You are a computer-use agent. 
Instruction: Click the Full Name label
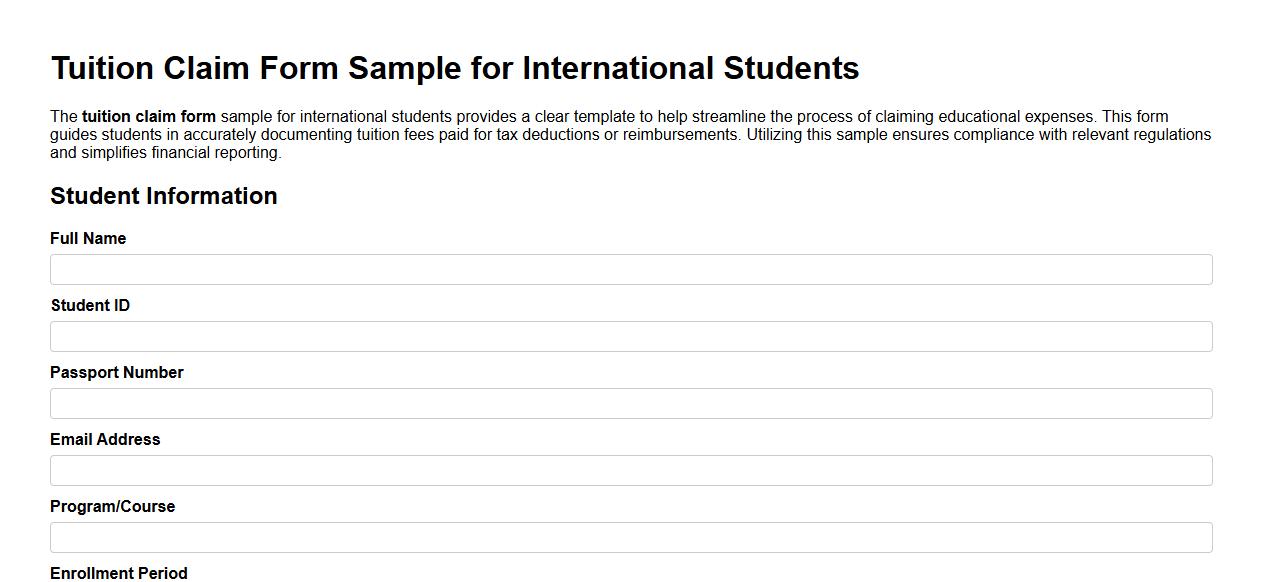88,238
